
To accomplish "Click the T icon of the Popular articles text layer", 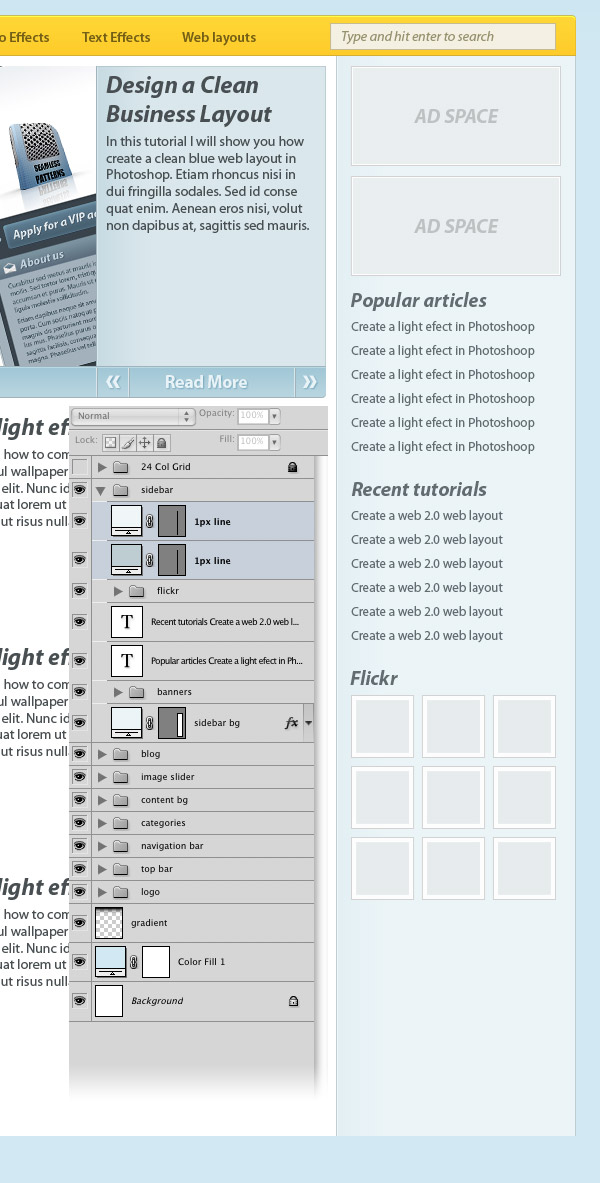I will point(127,661).
